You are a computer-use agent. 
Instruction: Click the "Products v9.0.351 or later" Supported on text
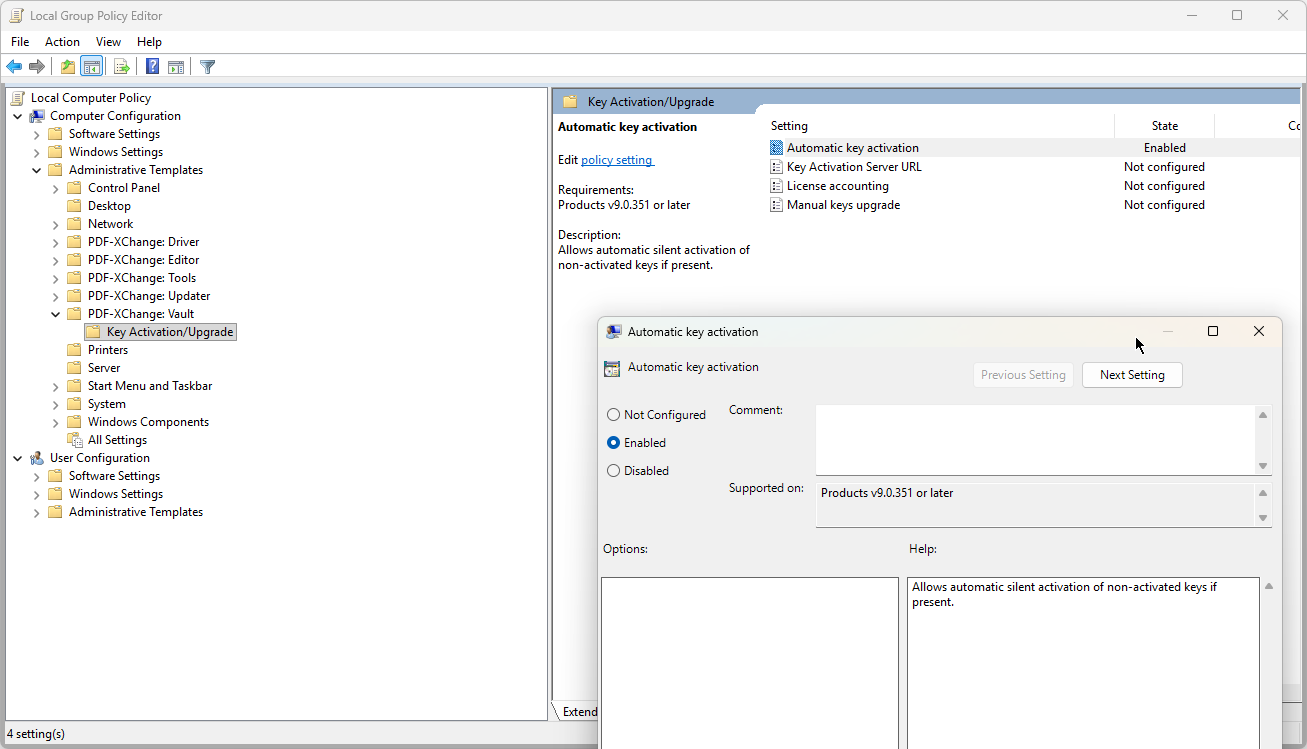[x=887, y=493]
